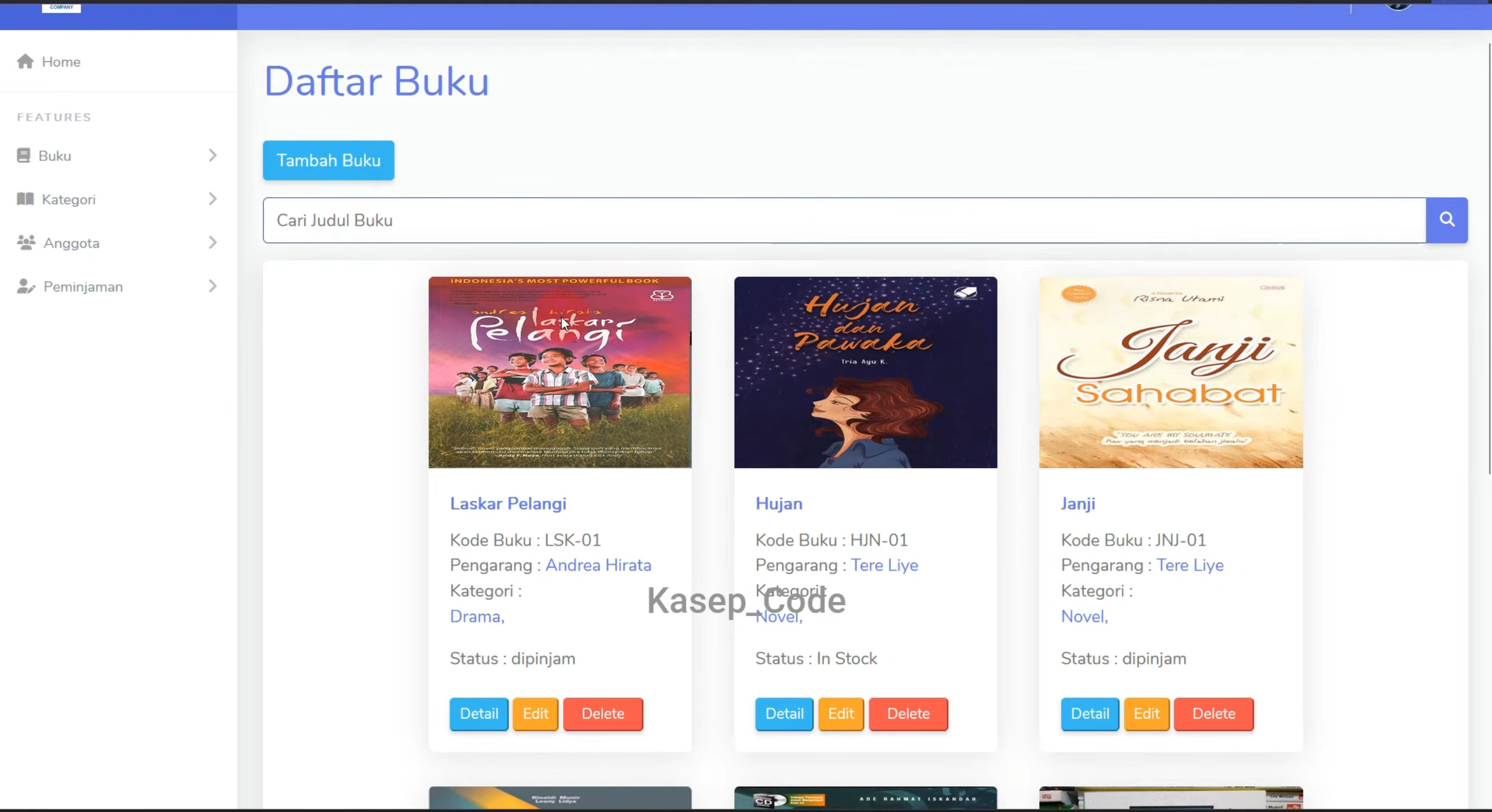
Task: Open the Kategori sidebar menu
Action: 118,199
